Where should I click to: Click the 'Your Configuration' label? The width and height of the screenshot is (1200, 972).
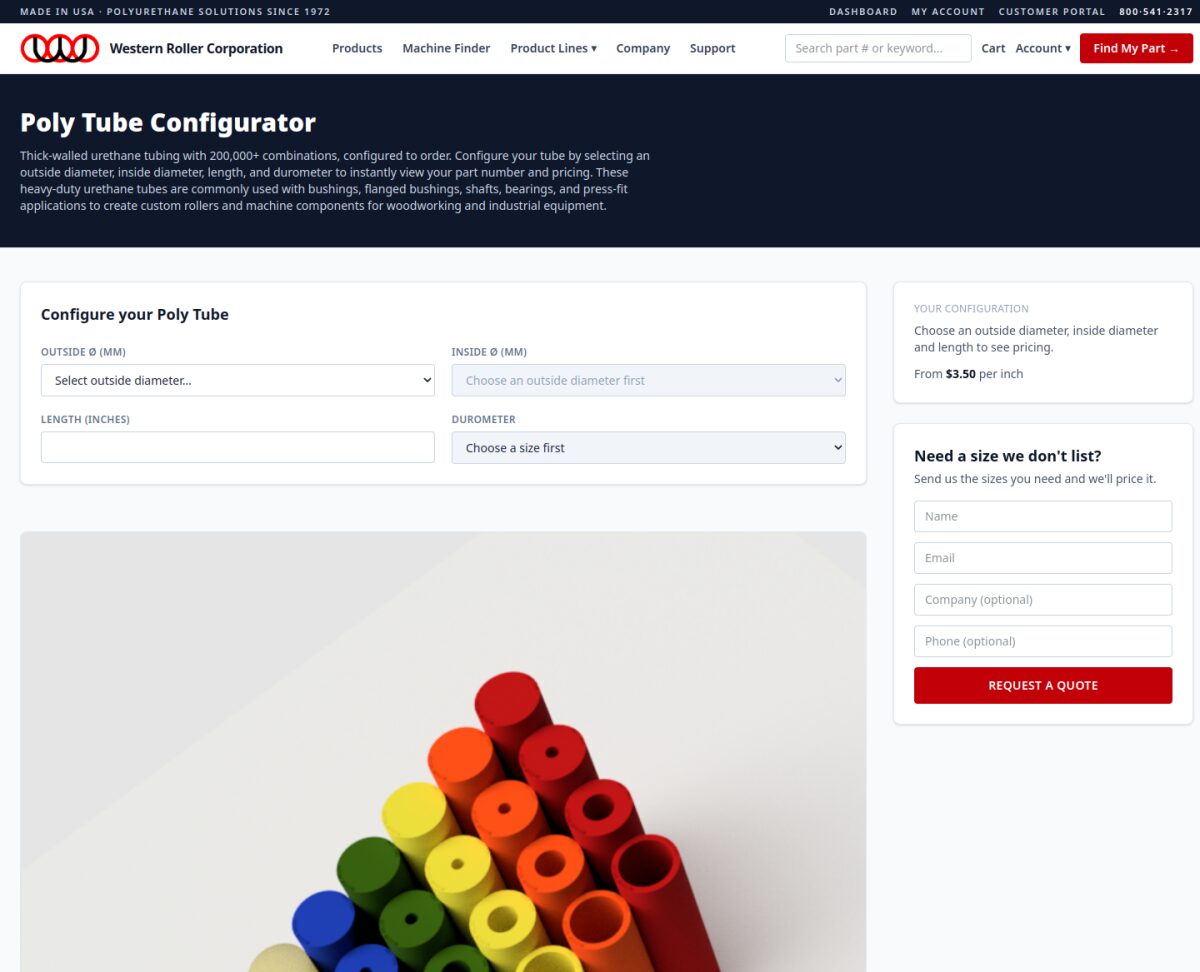coord(971,309)
